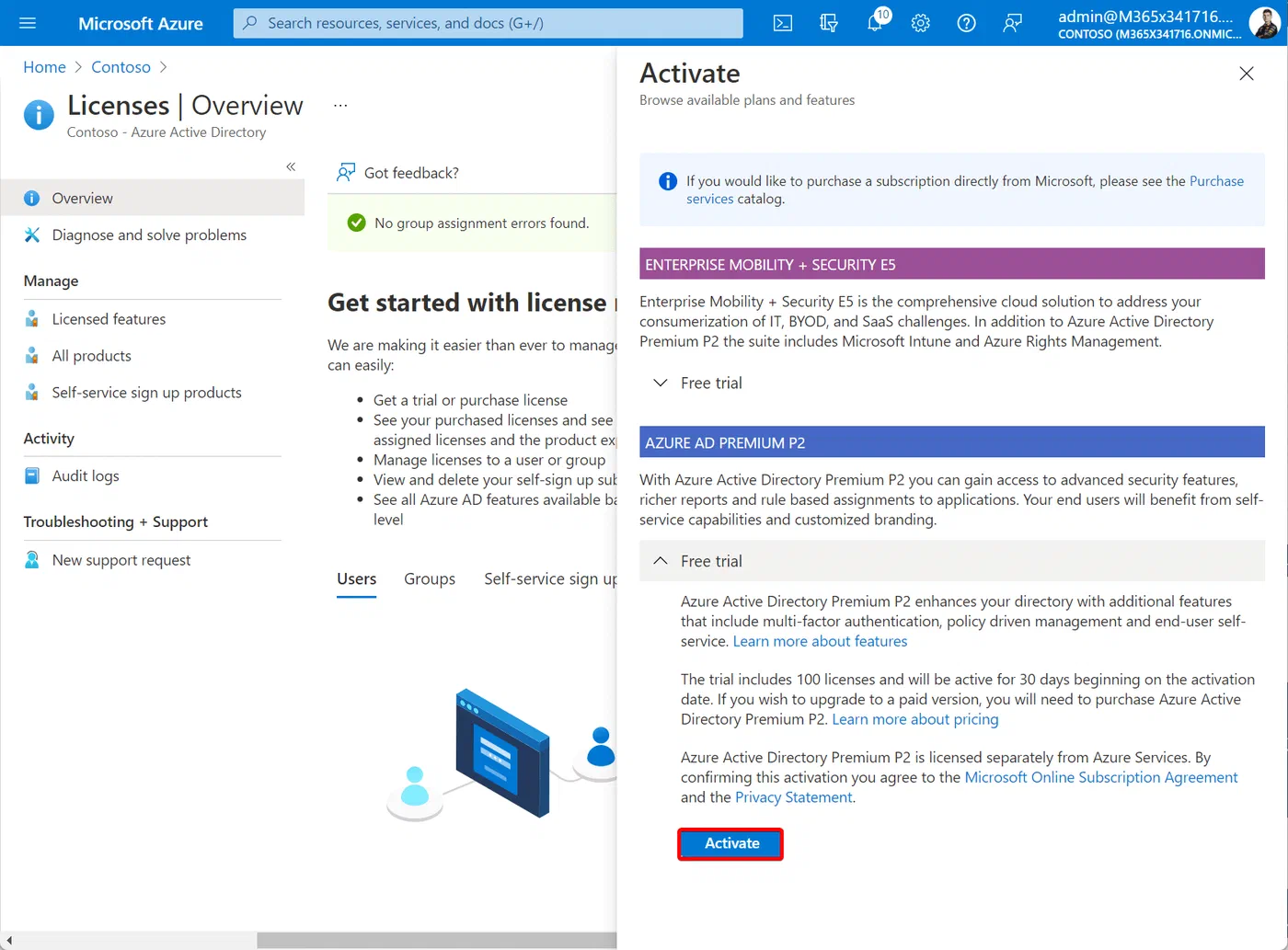Close the Activate panel
The height and width of the screenshot is (950, 1288).
click(1247, 74)
